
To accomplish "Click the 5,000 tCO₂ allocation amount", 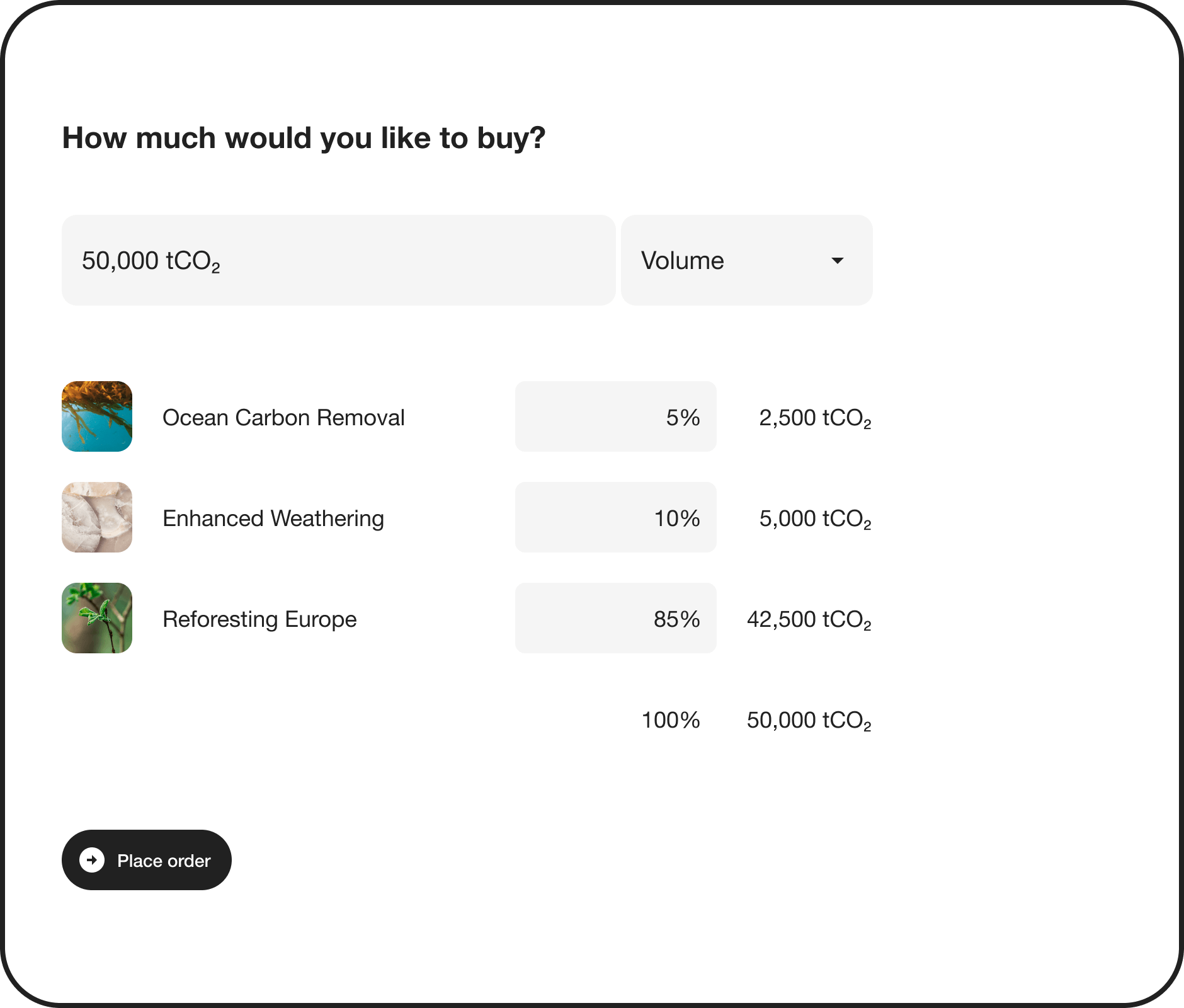I will pos(815,518).
